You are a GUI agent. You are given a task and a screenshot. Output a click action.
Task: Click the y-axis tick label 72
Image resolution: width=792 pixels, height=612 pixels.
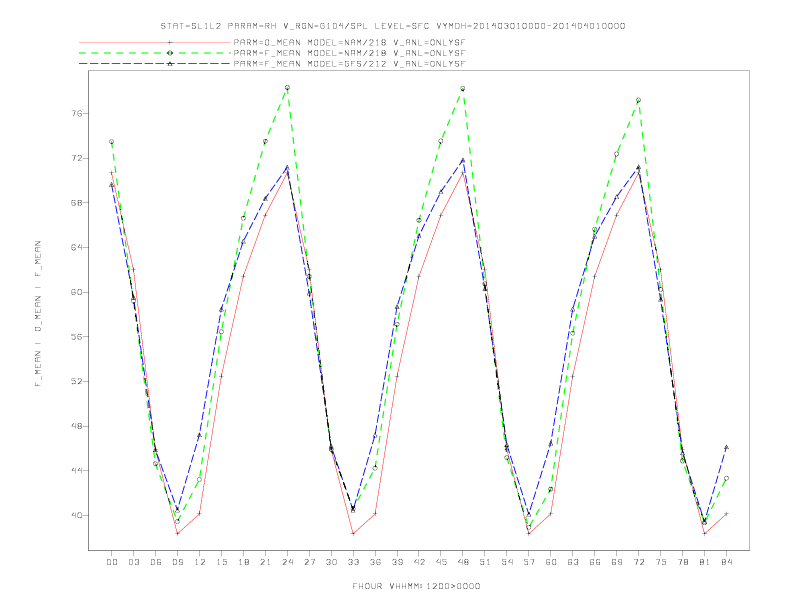tap(76, 158)
